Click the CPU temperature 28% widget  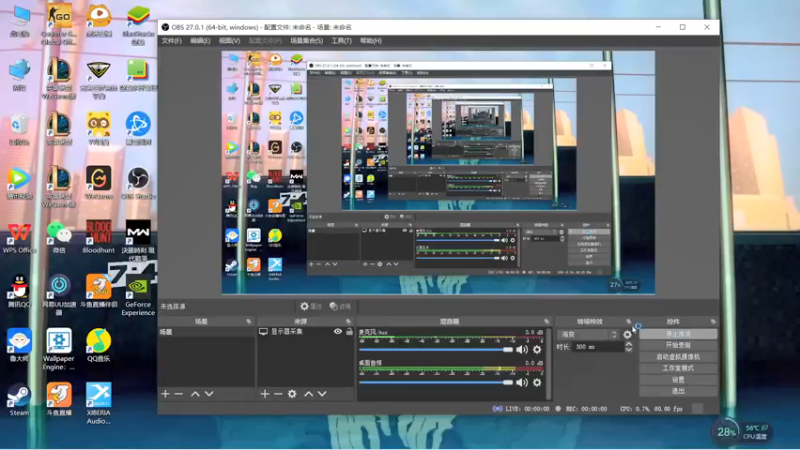(741, 432)
